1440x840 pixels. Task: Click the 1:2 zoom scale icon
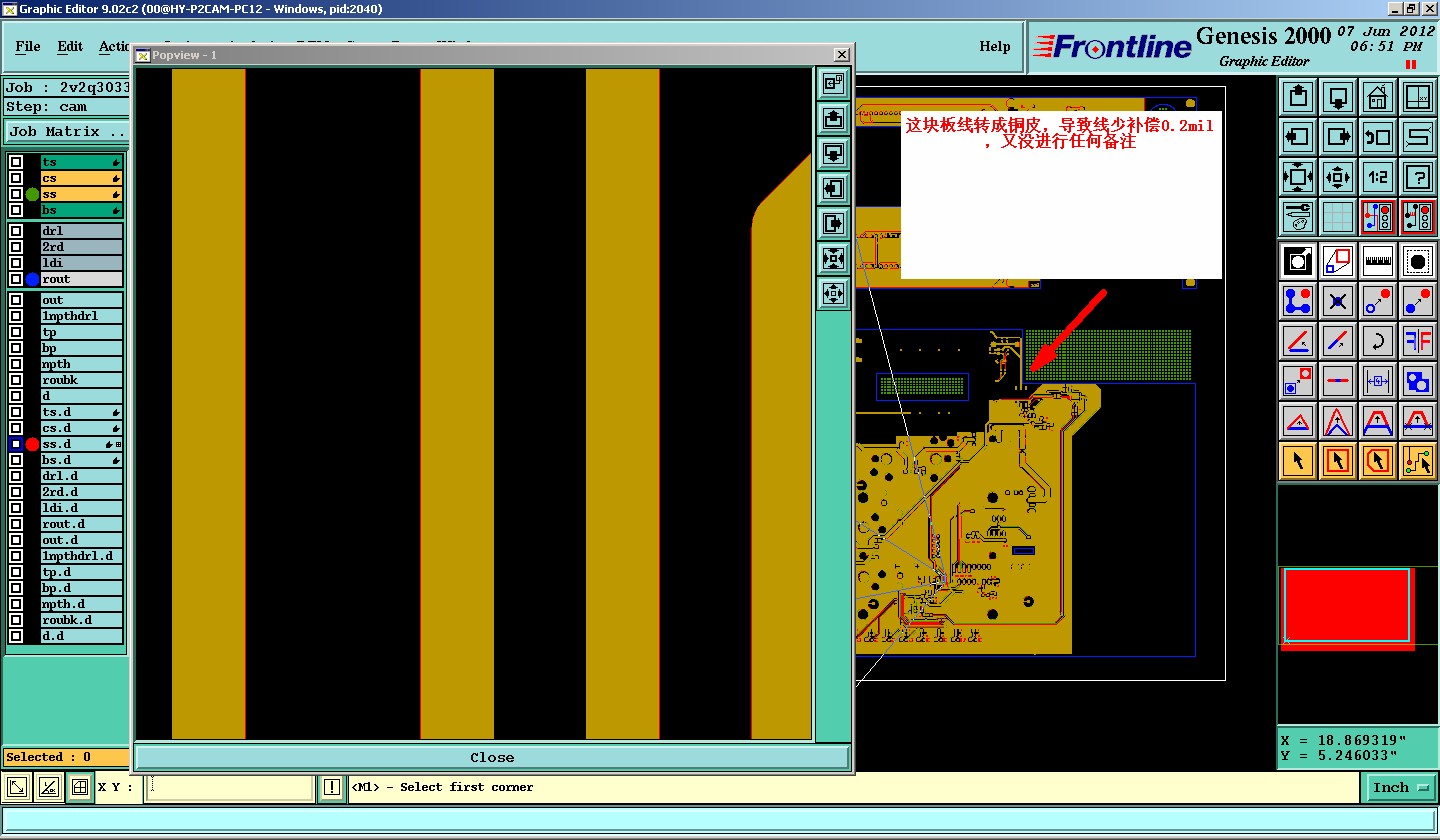[1378, 177]
